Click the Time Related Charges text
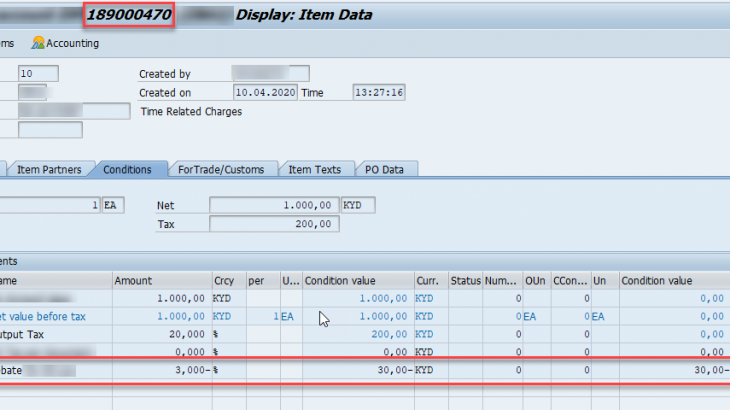 point(191,112)
